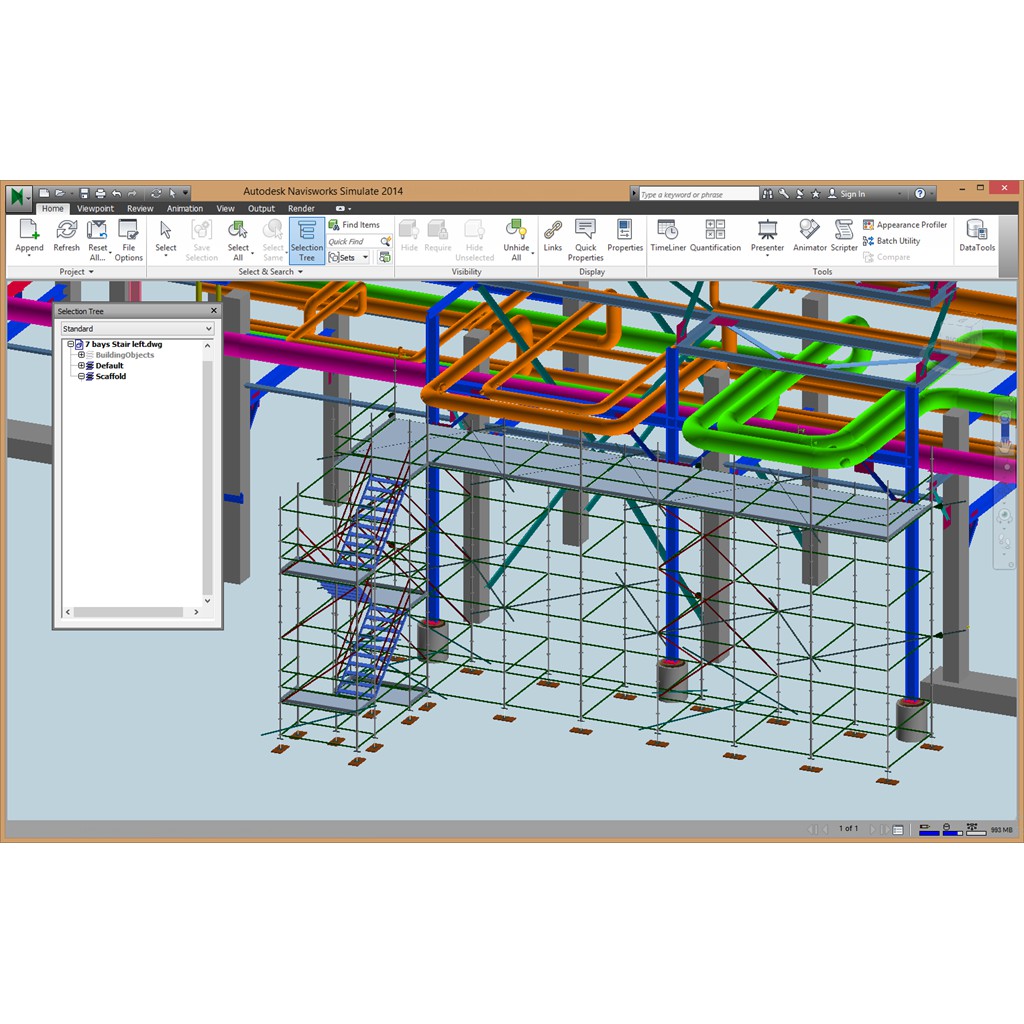
Task: Click the Favorites star icon
Action: pyautogui.click(x=816, y=194)
